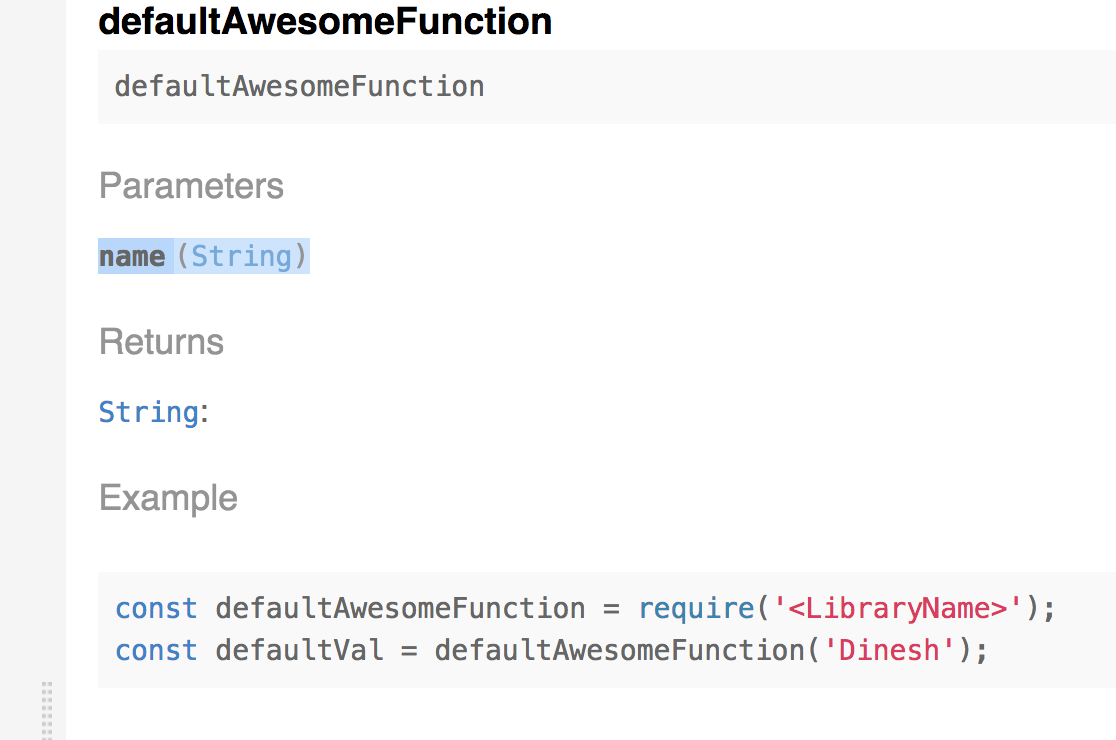Viewport: 1116px width, 740px height.
Task: Click the colon after the String return
Action: point(205,413)
